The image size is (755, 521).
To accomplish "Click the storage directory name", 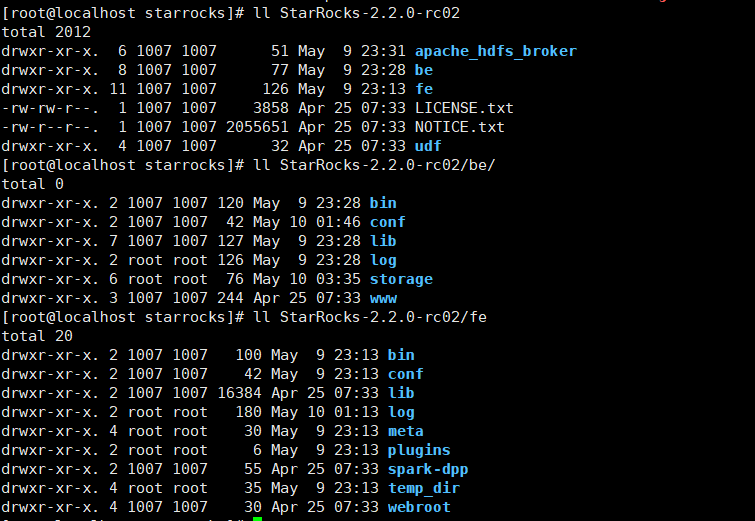I will pos(401,279).
